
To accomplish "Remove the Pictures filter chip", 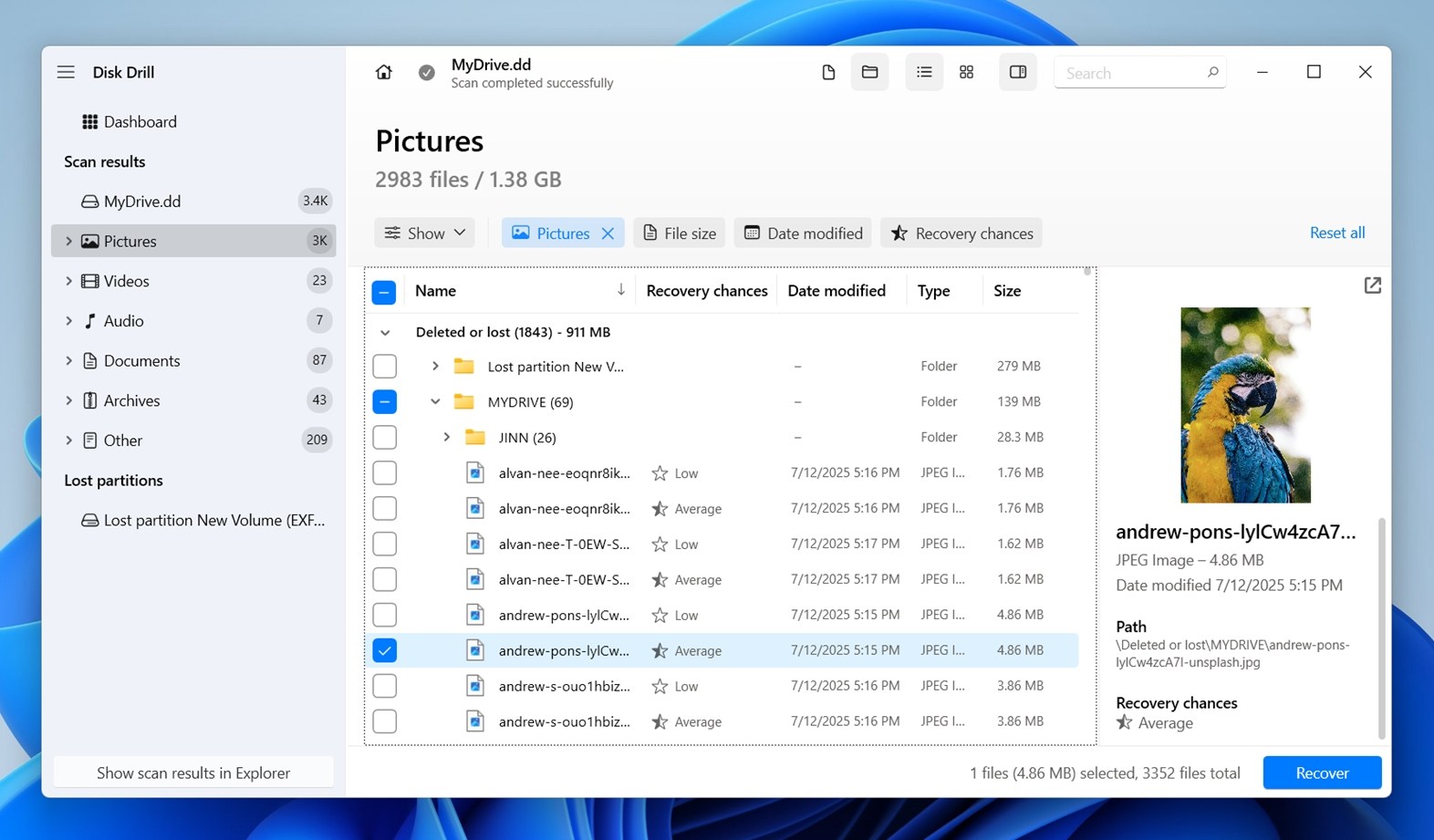I will tap(608, 233).
